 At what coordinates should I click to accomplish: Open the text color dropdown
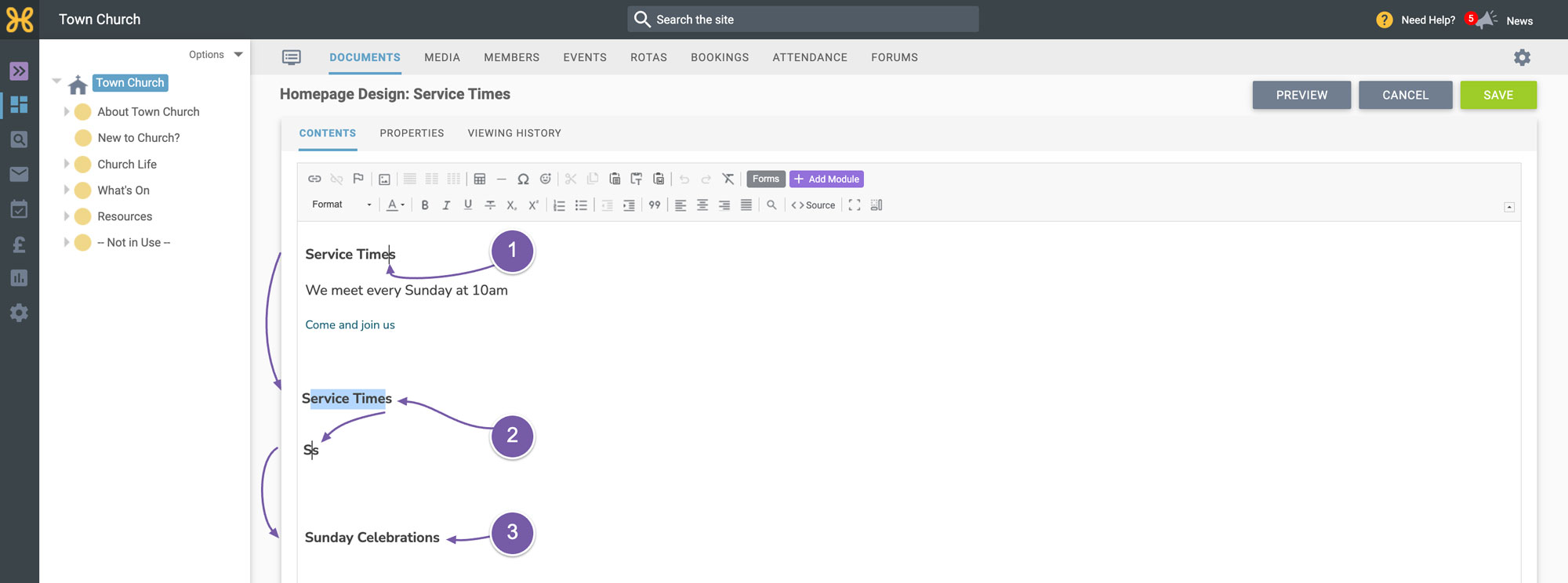(396, 205)
